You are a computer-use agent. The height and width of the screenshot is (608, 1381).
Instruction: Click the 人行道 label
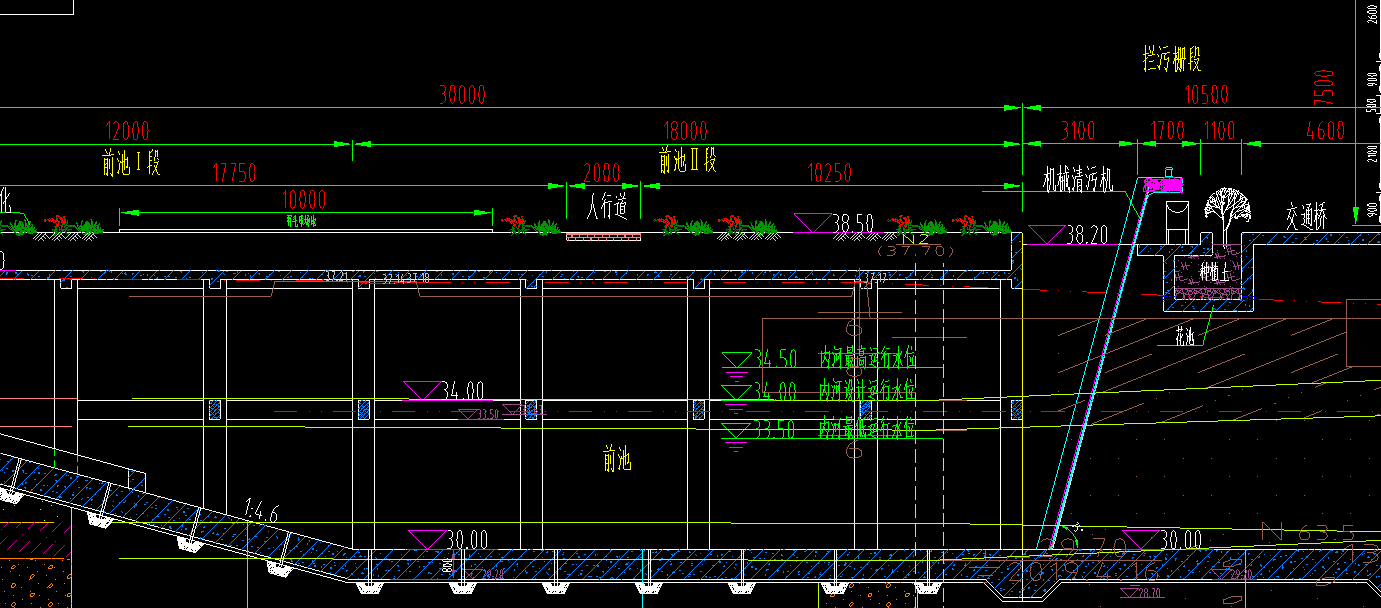point(607,207)
